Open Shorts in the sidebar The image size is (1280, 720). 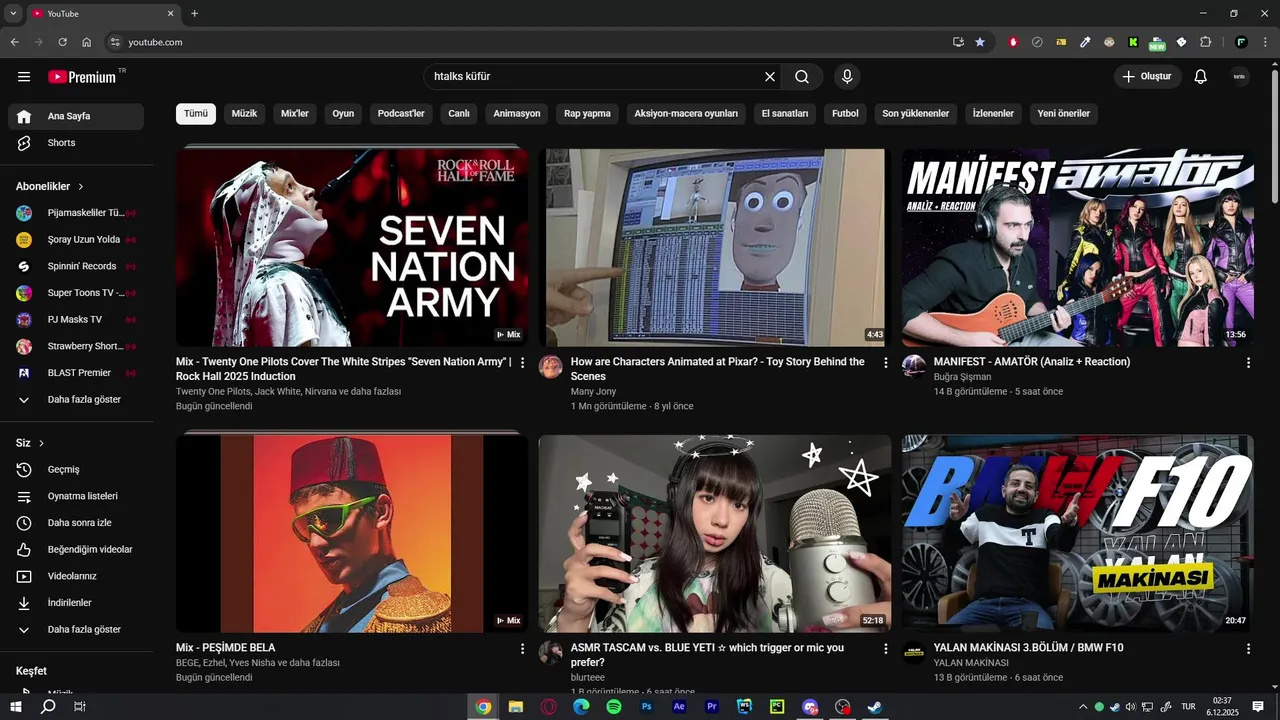pos(76,143)
